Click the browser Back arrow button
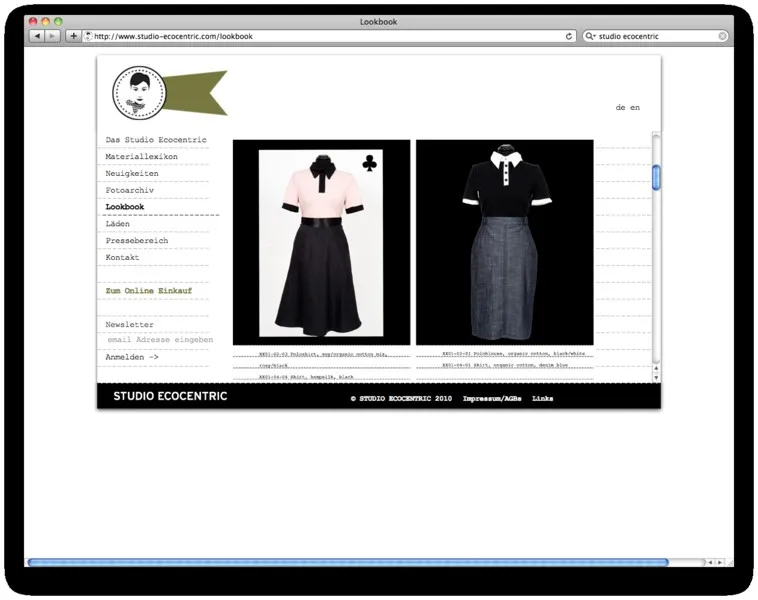 37,36
